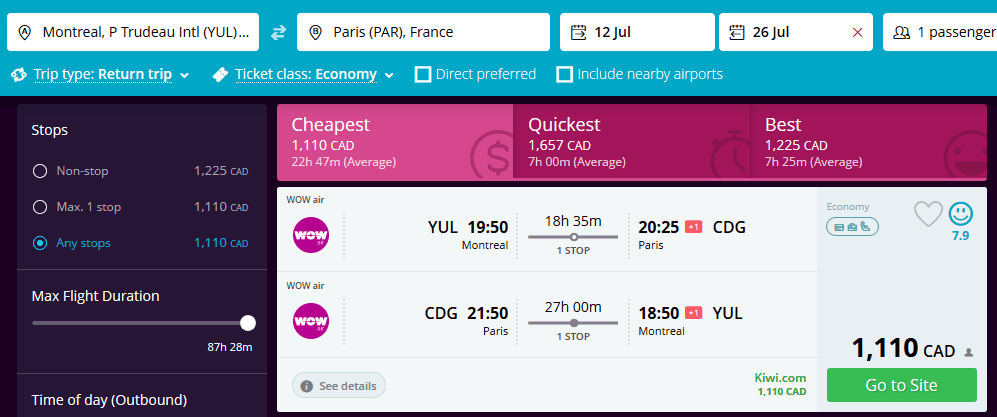
Task: Click the 12 Jul departure date field
Action: point(637,32)
